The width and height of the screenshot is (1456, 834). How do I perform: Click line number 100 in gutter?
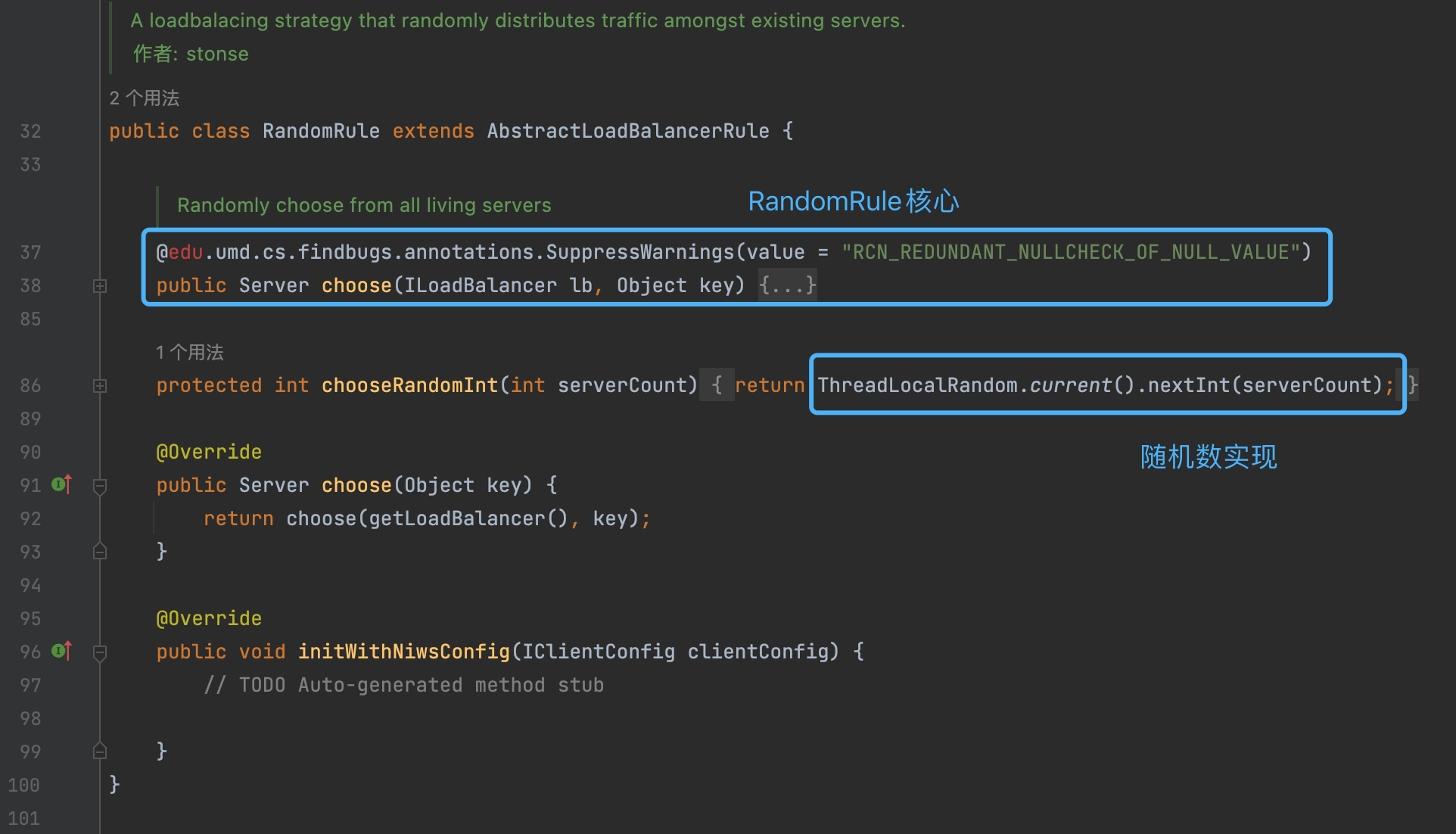click(24, 785)
